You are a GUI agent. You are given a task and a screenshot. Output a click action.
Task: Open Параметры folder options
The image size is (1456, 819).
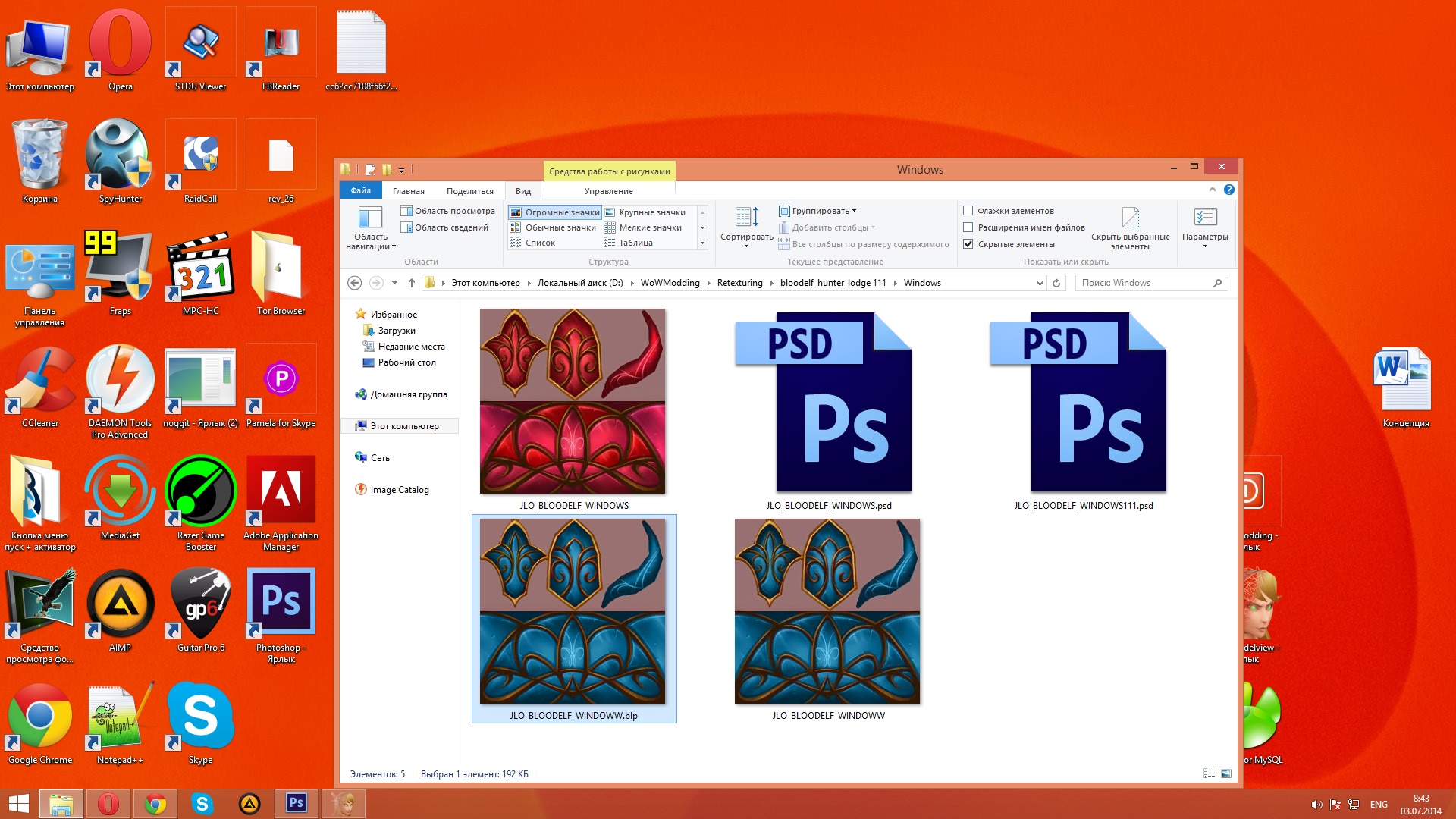(x=1205, y=227)
